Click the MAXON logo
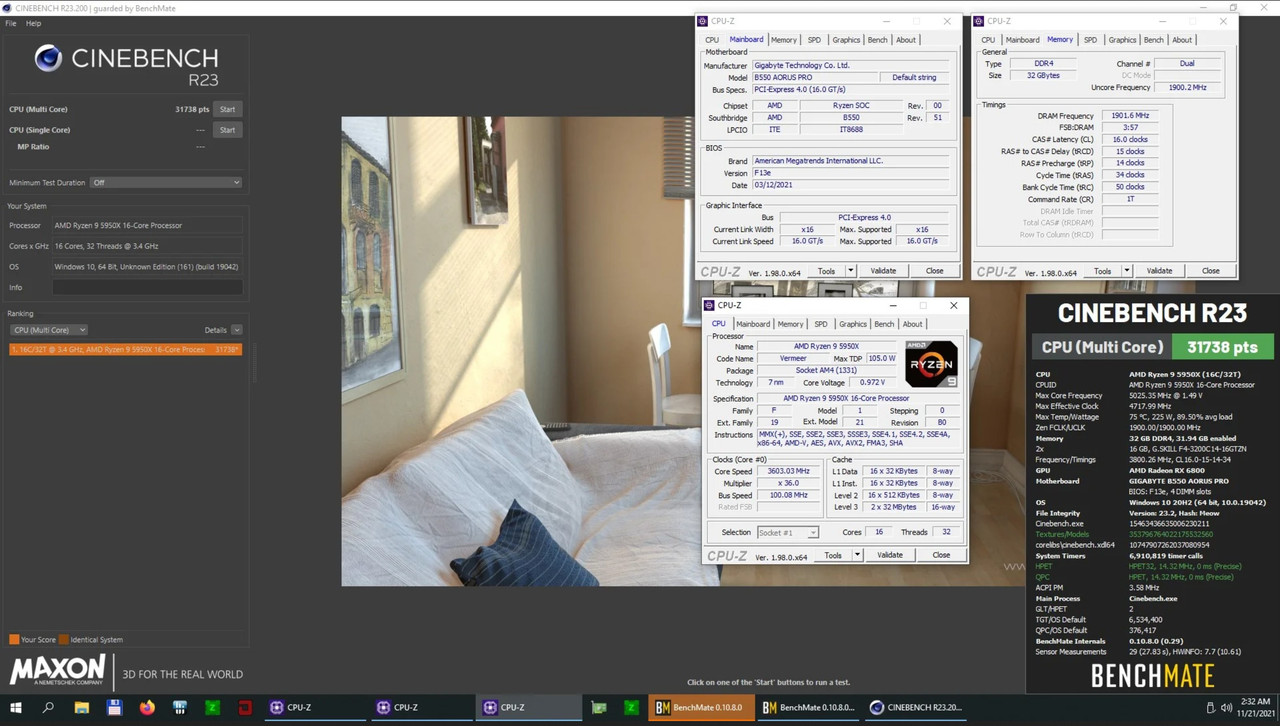Viewport: 1280px width, 726px height. click(x=57, y=670)
